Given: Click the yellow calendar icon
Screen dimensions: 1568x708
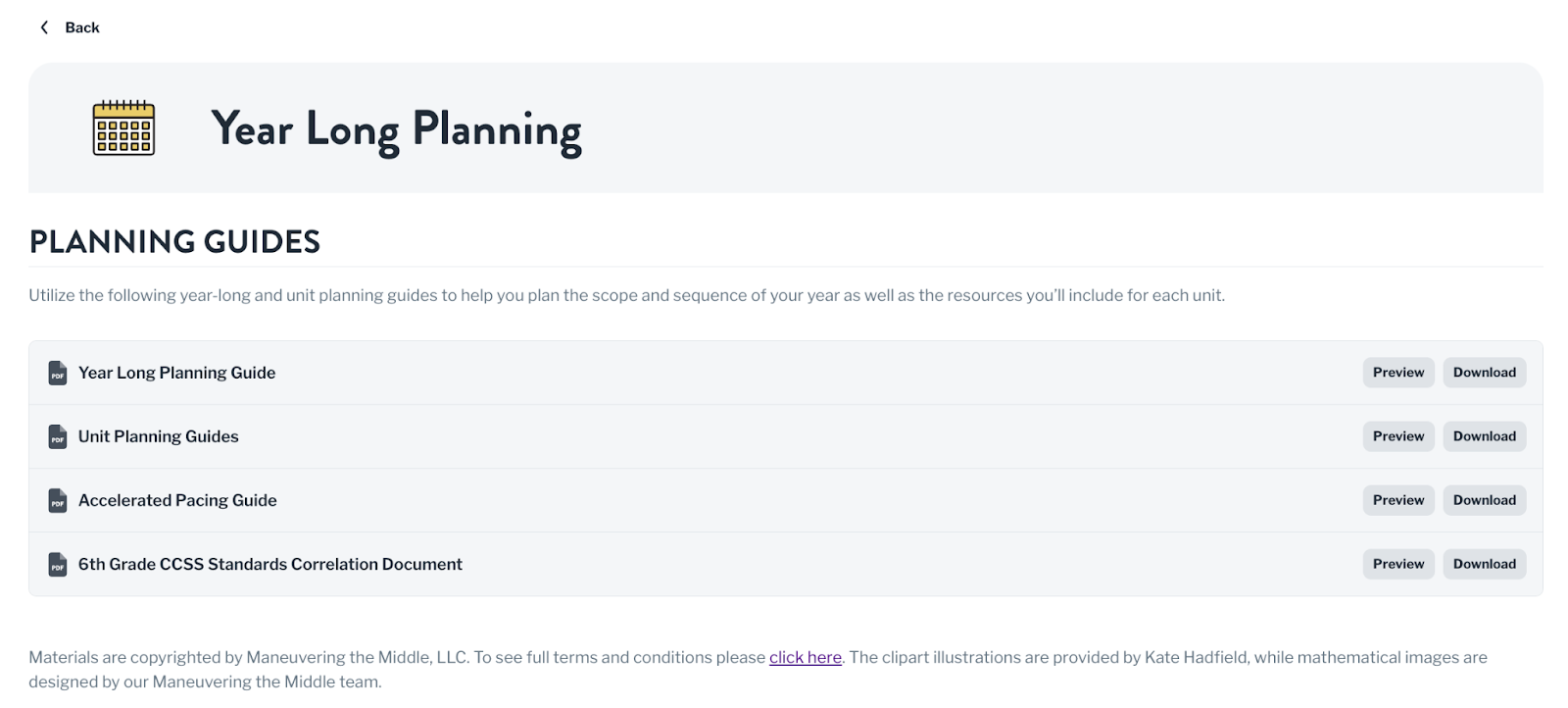Looking at the screenshot, I should point(123,127).
